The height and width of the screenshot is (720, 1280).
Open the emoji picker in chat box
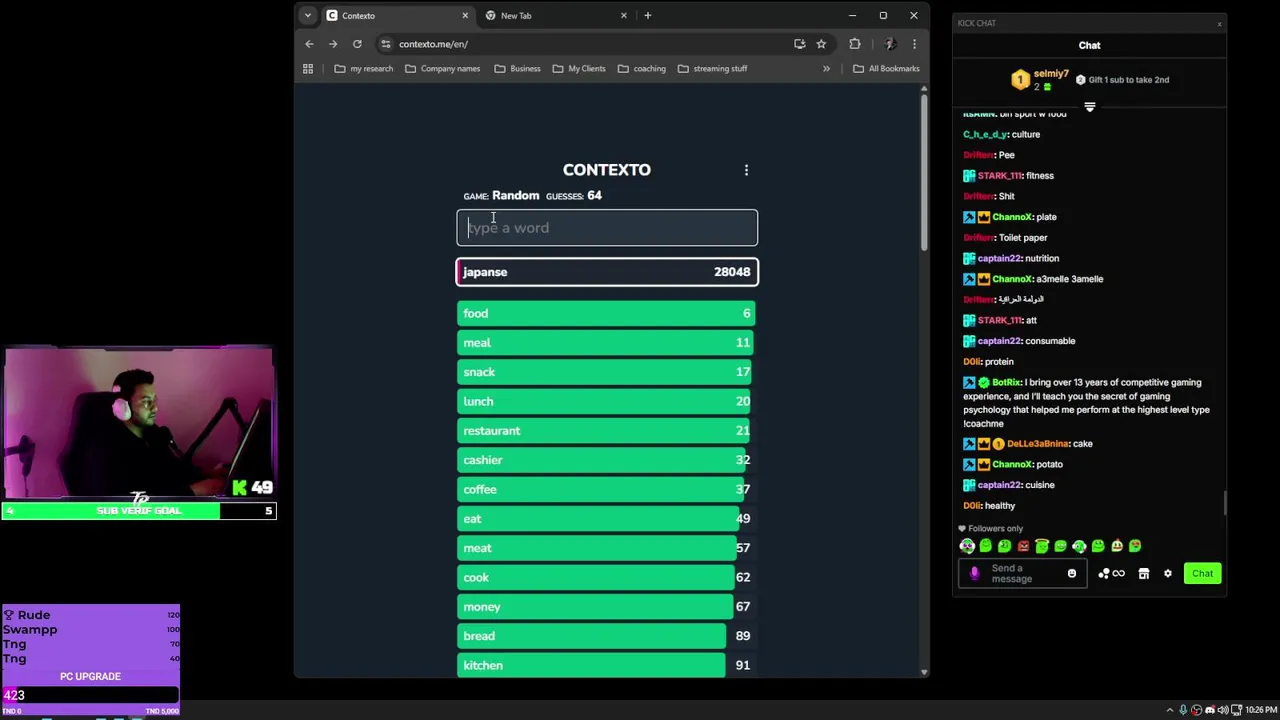pyautogui.click(x=1072, y=574)
